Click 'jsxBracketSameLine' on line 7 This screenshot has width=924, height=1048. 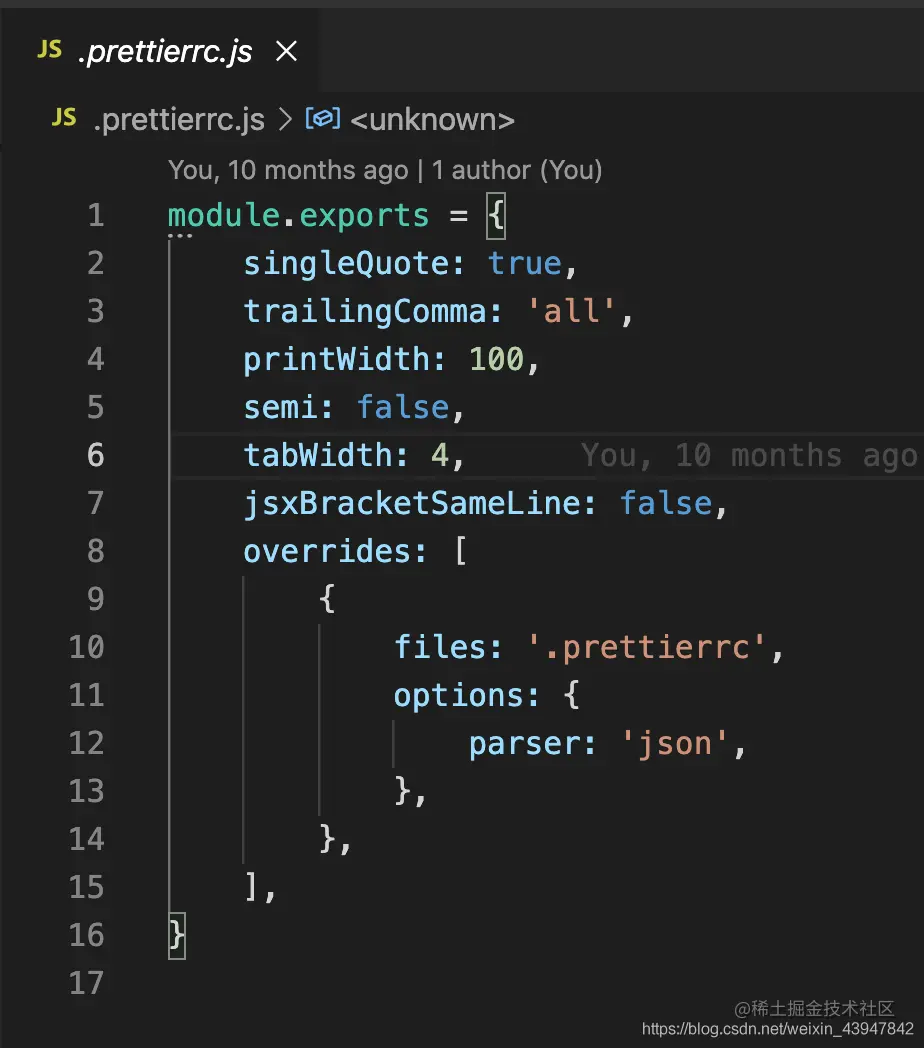pyautogui.click(x=412, y=504)
